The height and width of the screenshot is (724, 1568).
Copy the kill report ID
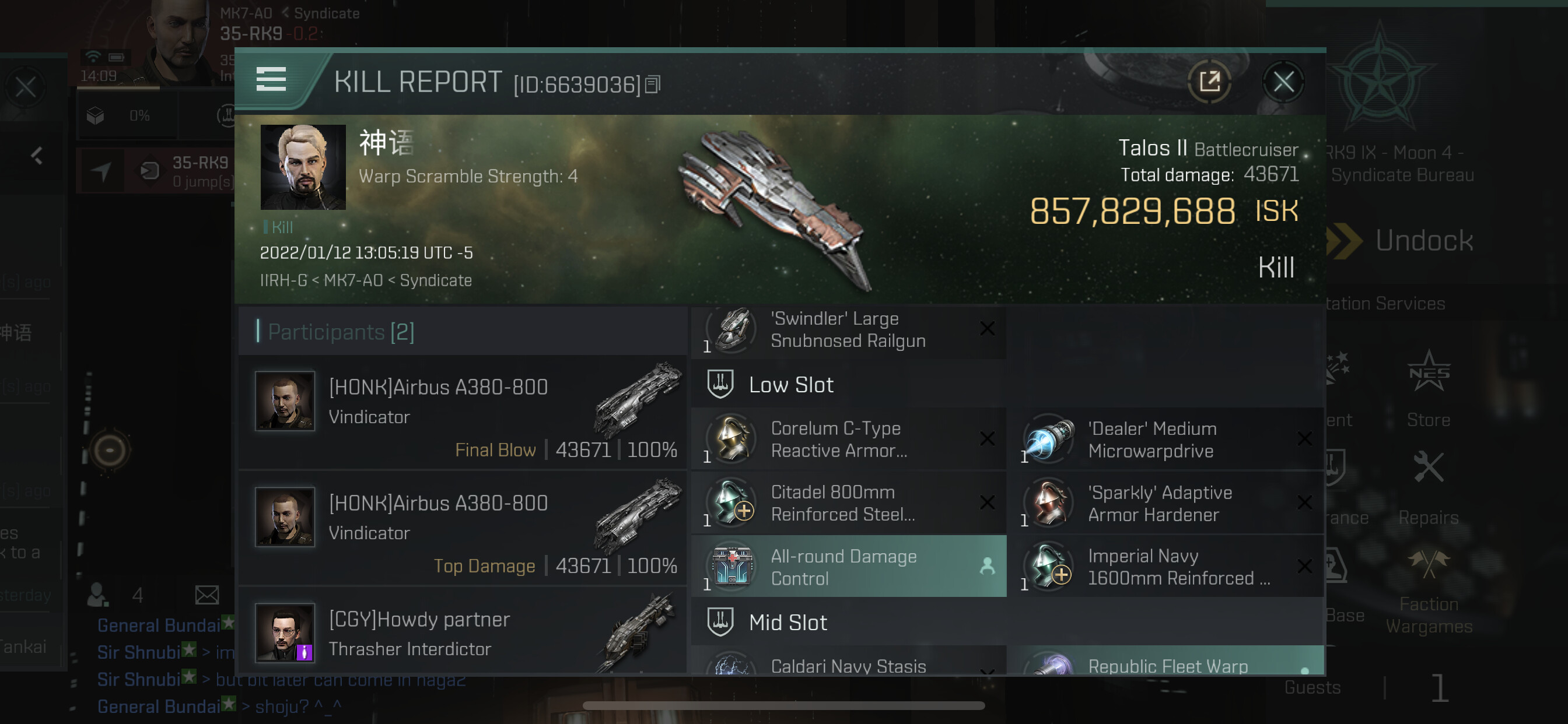(x=653, y=84)
